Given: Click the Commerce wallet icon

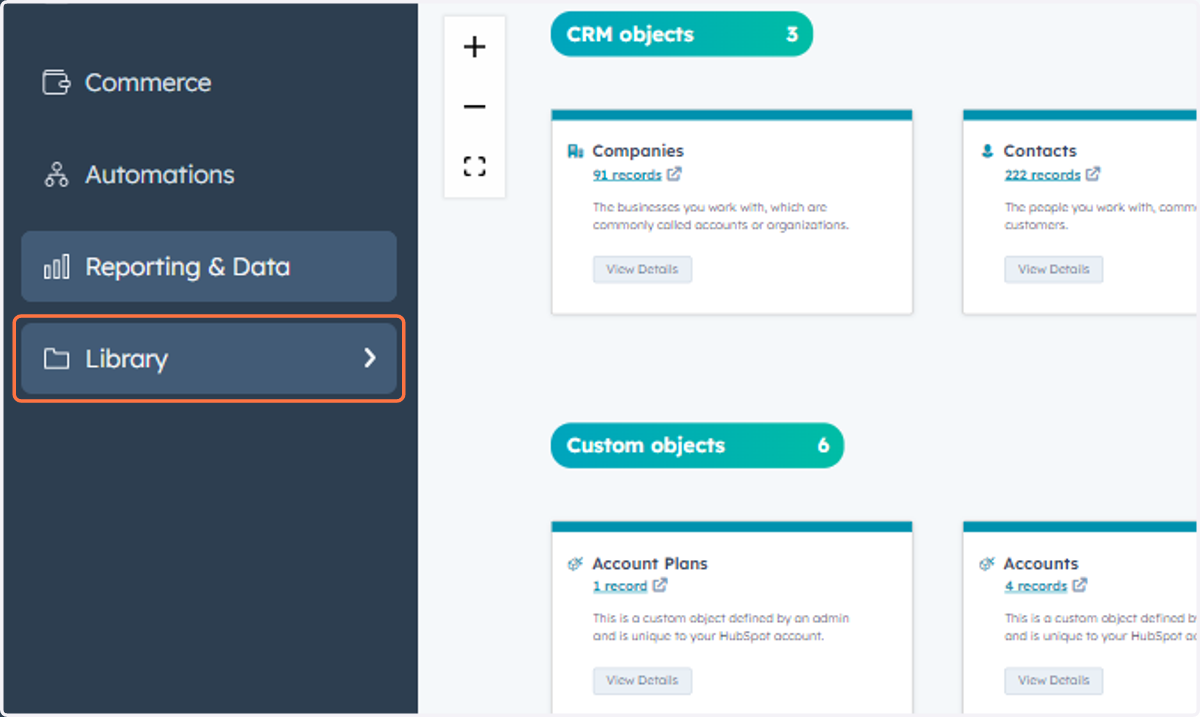Looking at the screenshot, I should point(56,82).
